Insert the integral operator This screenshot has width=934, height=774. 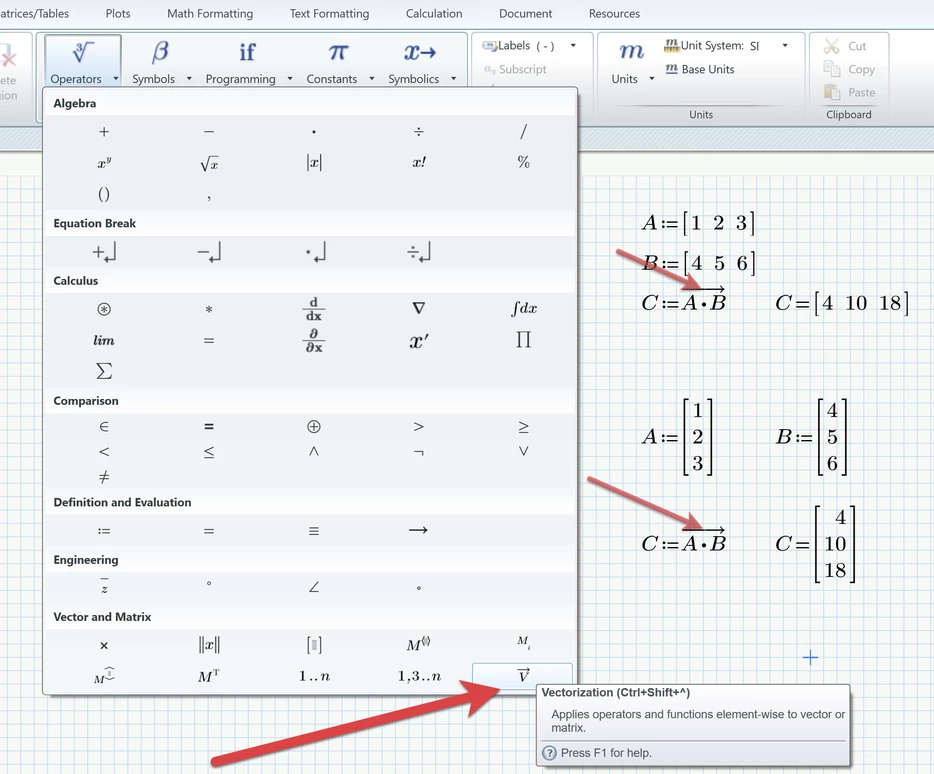[x=524, y=309]
